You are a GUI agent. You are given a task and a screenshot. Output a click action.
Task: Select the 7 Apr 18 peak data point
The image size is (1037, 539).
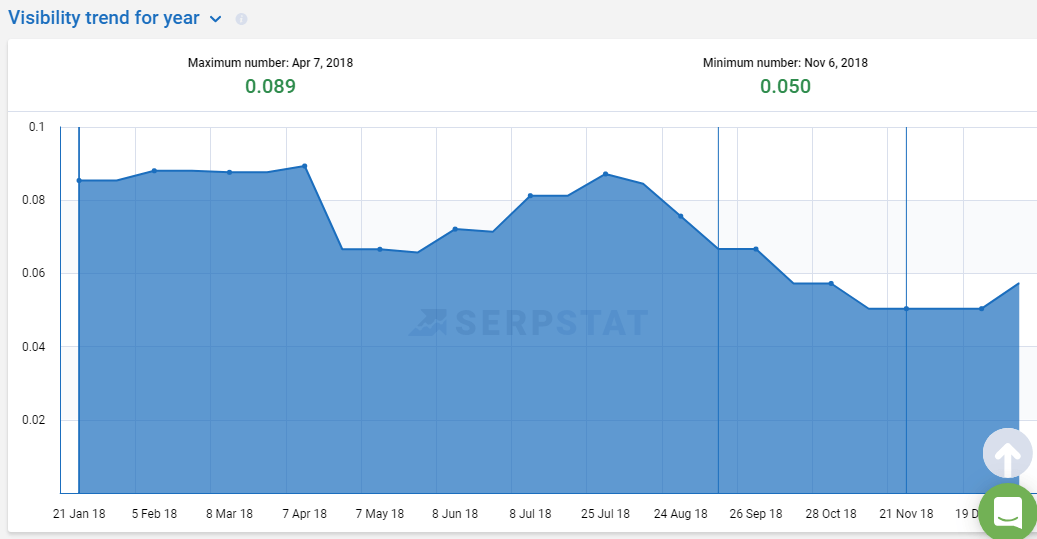(304, 166)
